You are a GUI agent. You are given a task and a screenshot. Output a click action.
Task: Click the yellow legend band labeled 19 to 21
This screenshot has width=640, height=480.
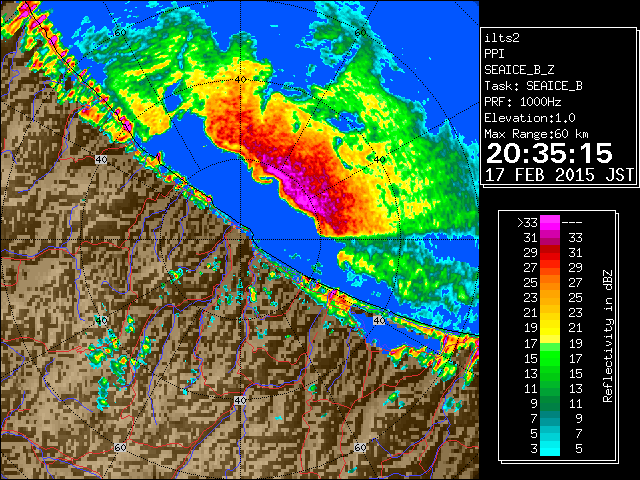(550, 328)
